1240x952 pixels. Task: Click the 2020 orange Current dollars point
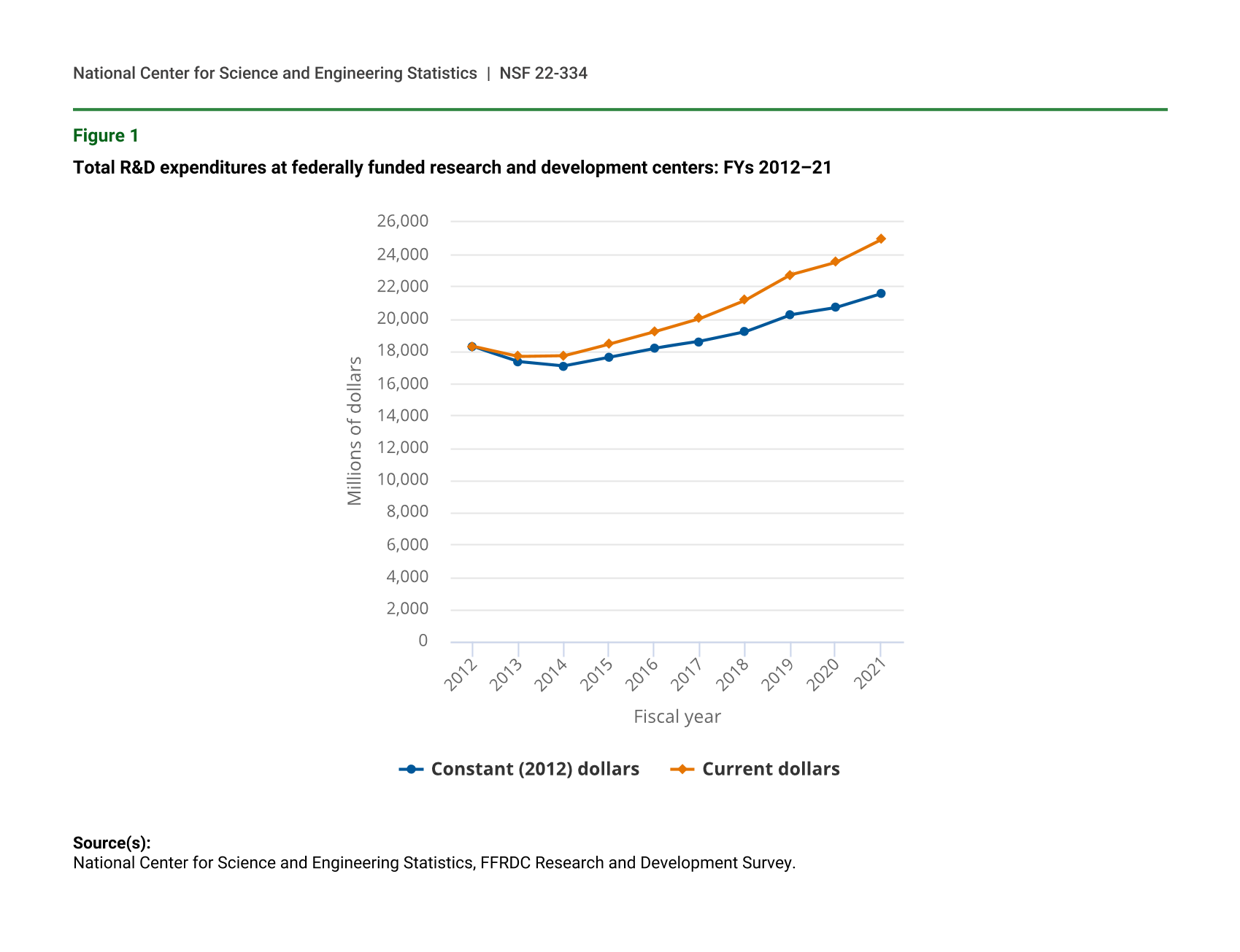coord(835,262)
